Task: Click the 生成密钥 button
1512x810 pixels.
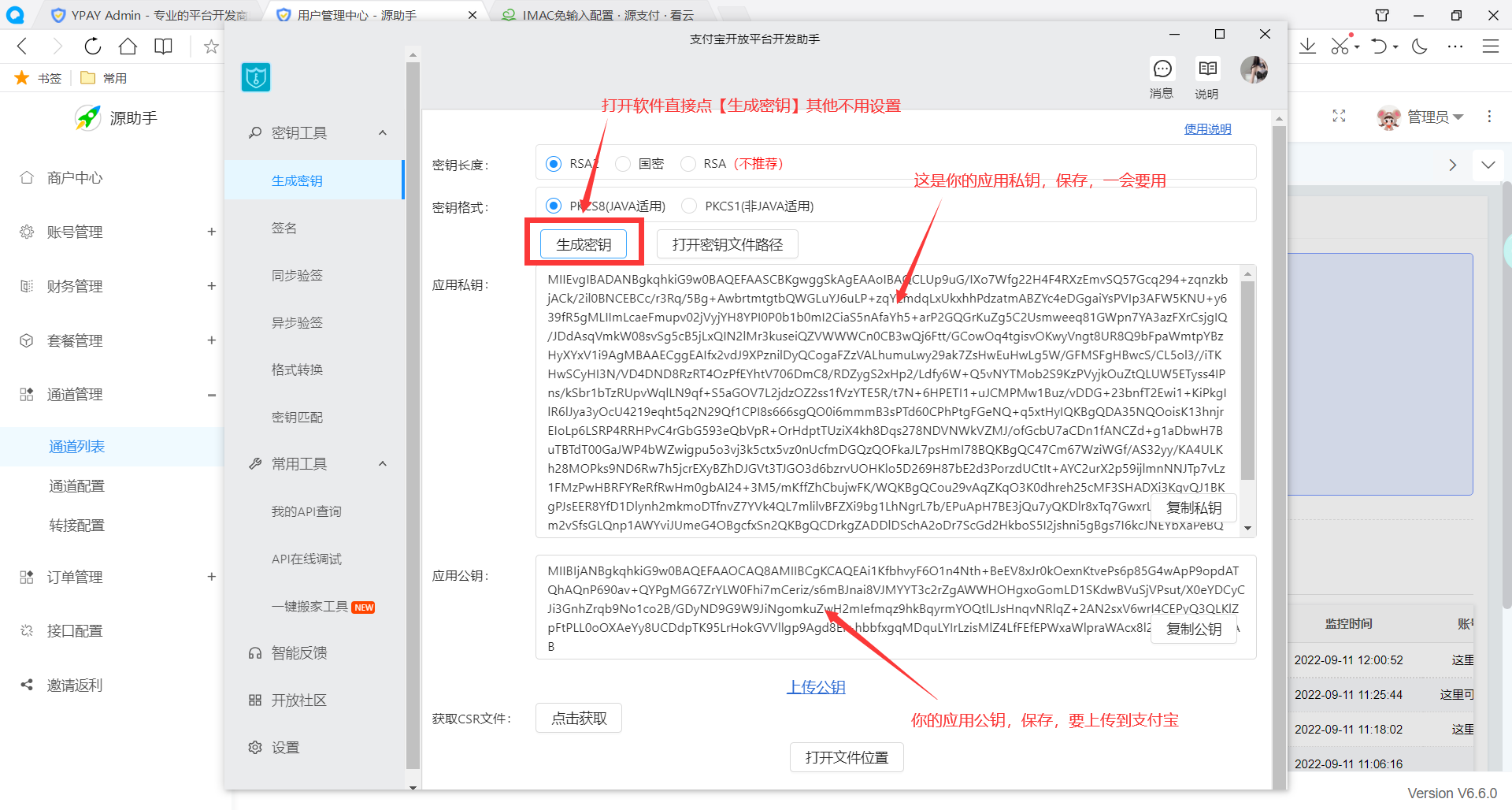Action: pyautogui.click(x=584, y=244)
